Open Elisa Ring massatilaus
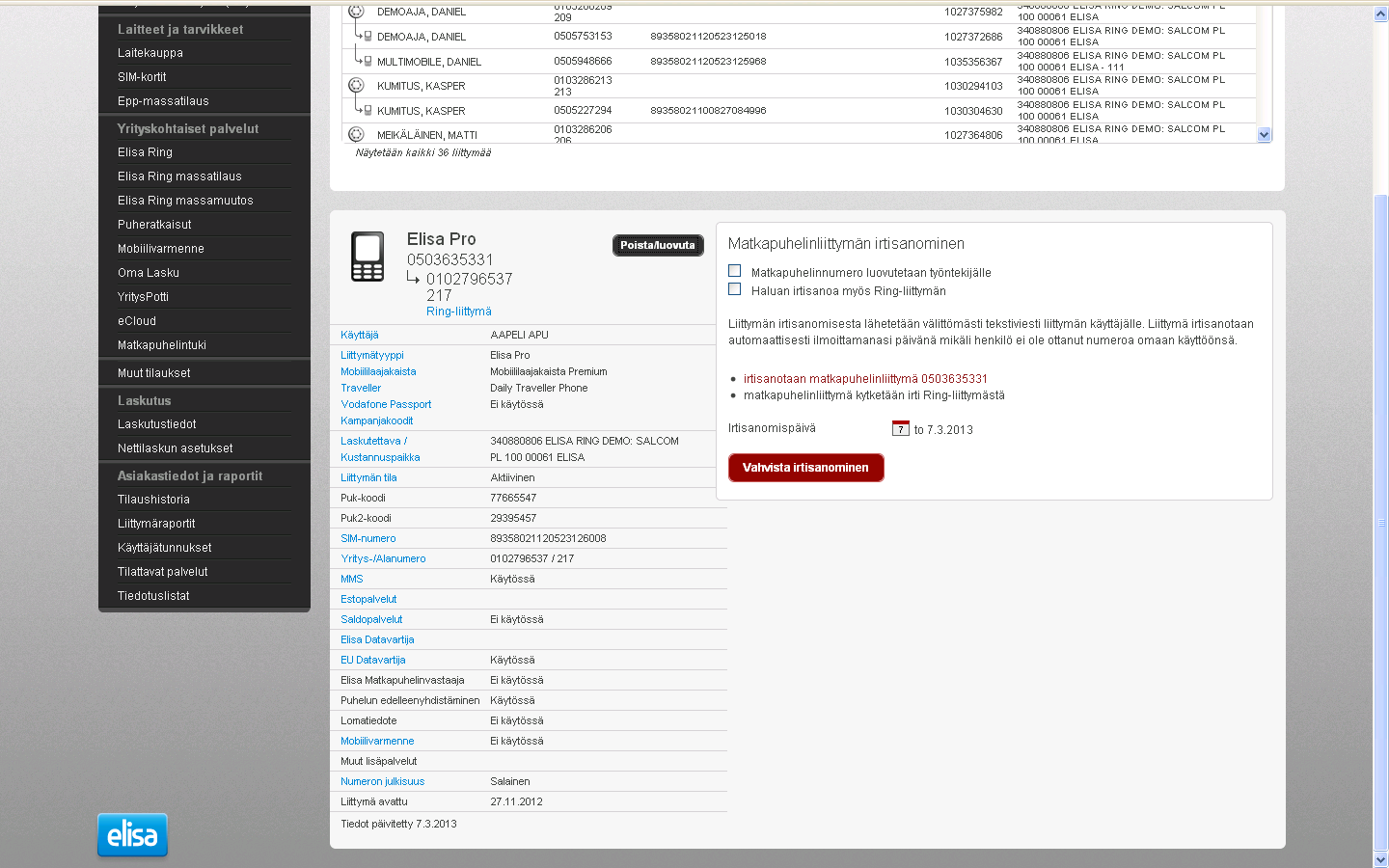Image resolution: width=1389 pixels, height=868 pixels. [x=179, y=176]
